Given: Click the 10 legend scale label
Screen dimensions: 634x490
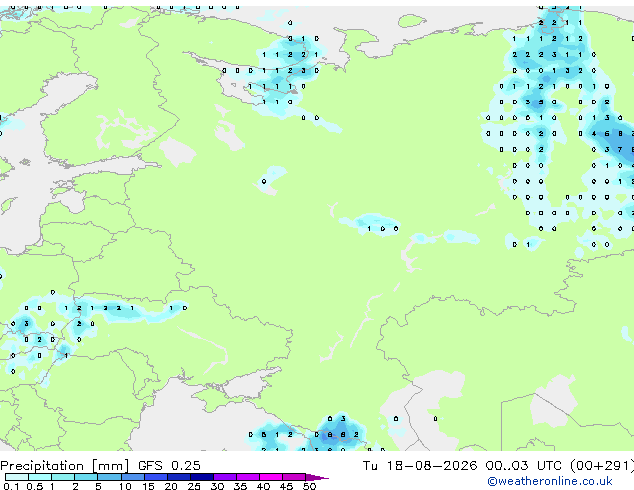Looking at the screenshot, I should coord(125,486).
